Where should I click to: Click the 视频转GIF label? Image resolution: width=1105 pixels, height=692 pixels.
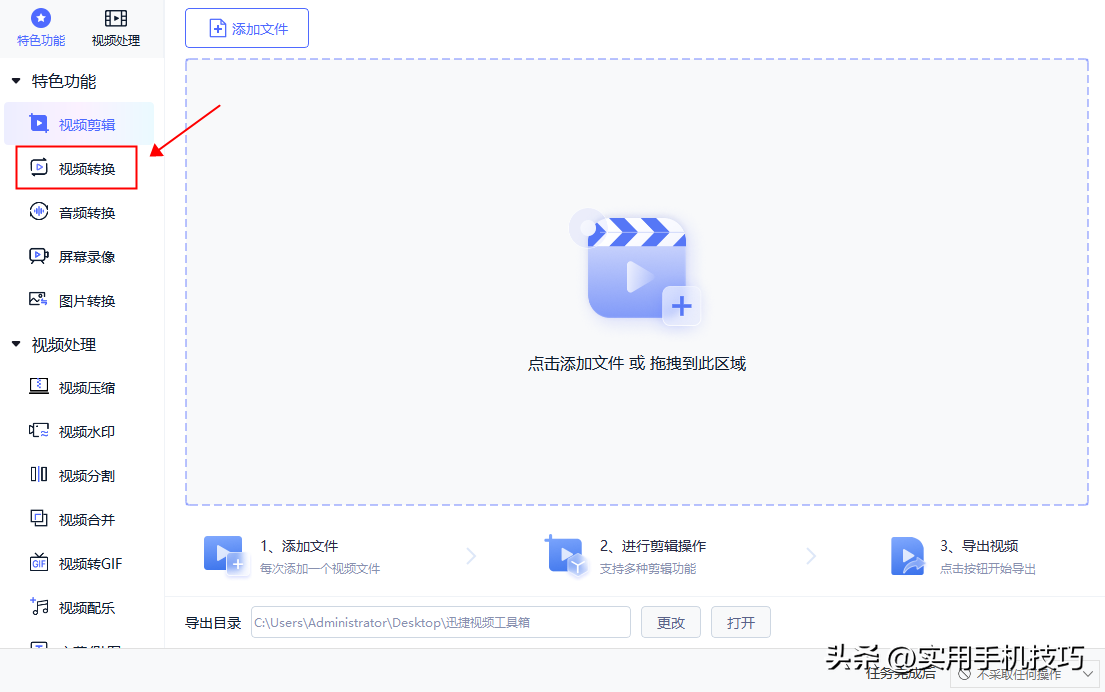pyautogui.click(x=90, y=564)
